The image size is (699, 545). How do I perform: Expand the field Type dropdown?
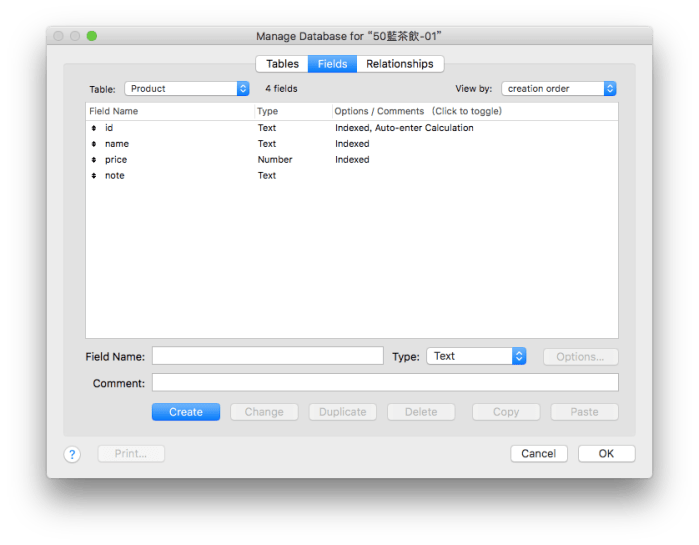click(475, 356)
